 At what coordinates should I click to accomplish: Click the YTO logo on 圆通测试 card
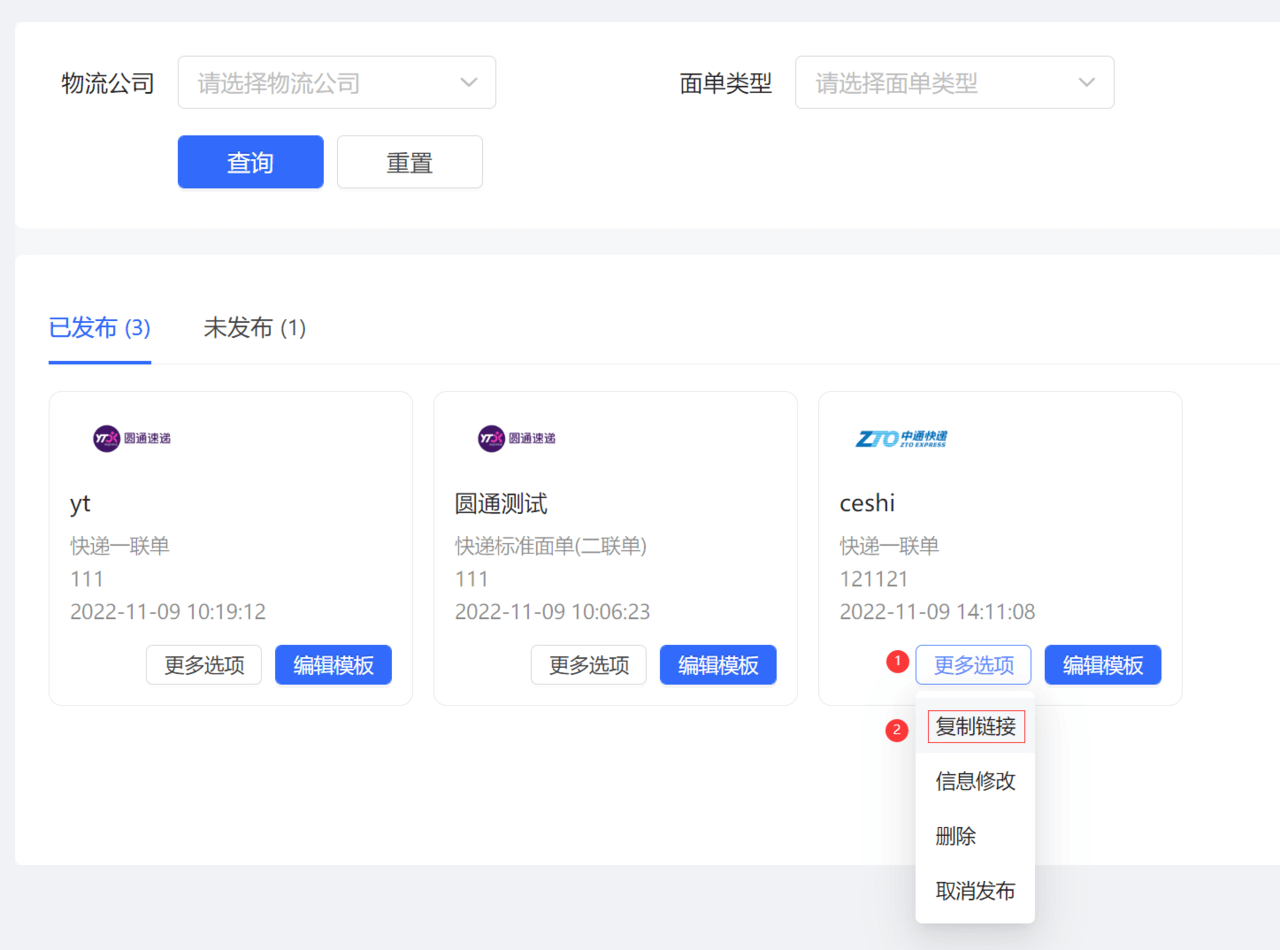point(517,439)
